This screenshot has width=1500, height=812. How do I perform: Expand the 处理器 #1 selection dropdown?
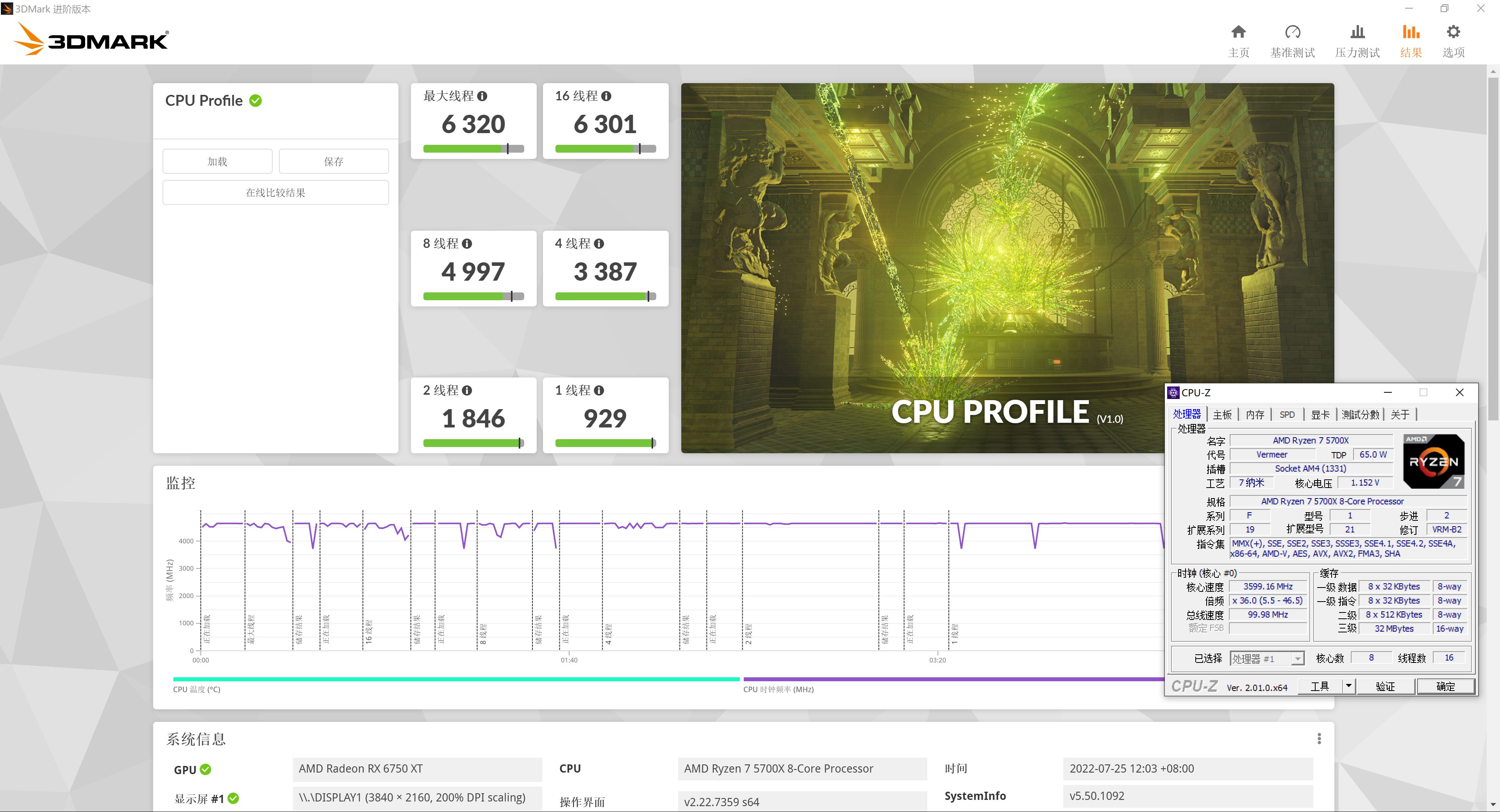1298,658
